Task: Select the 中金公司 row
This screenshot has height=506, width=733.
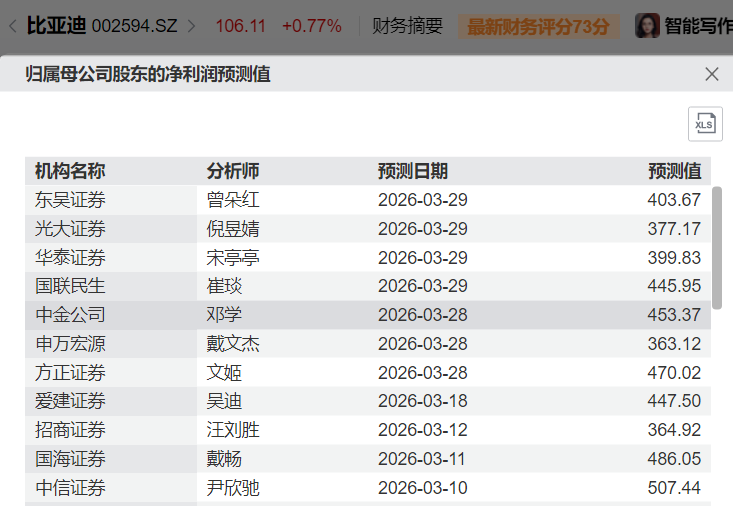Action: (368, 315)
